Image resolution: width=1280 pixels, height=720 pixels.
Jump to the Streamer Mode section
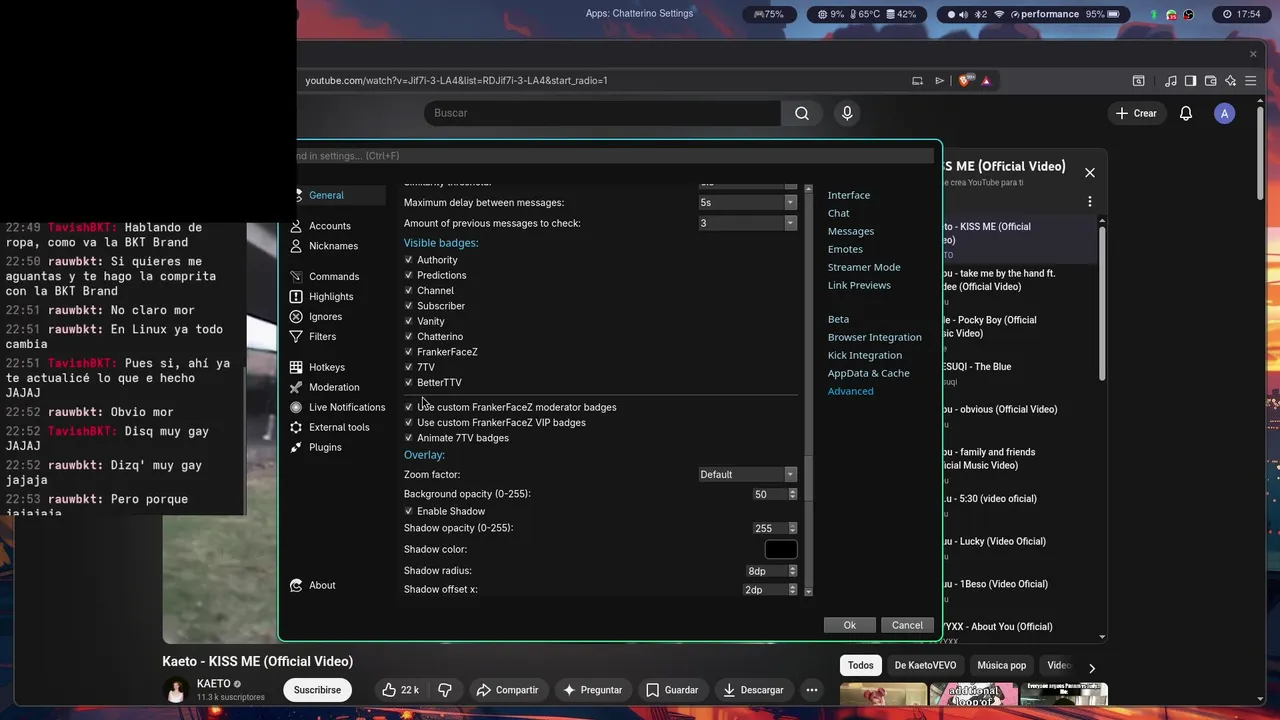[864, 267]
